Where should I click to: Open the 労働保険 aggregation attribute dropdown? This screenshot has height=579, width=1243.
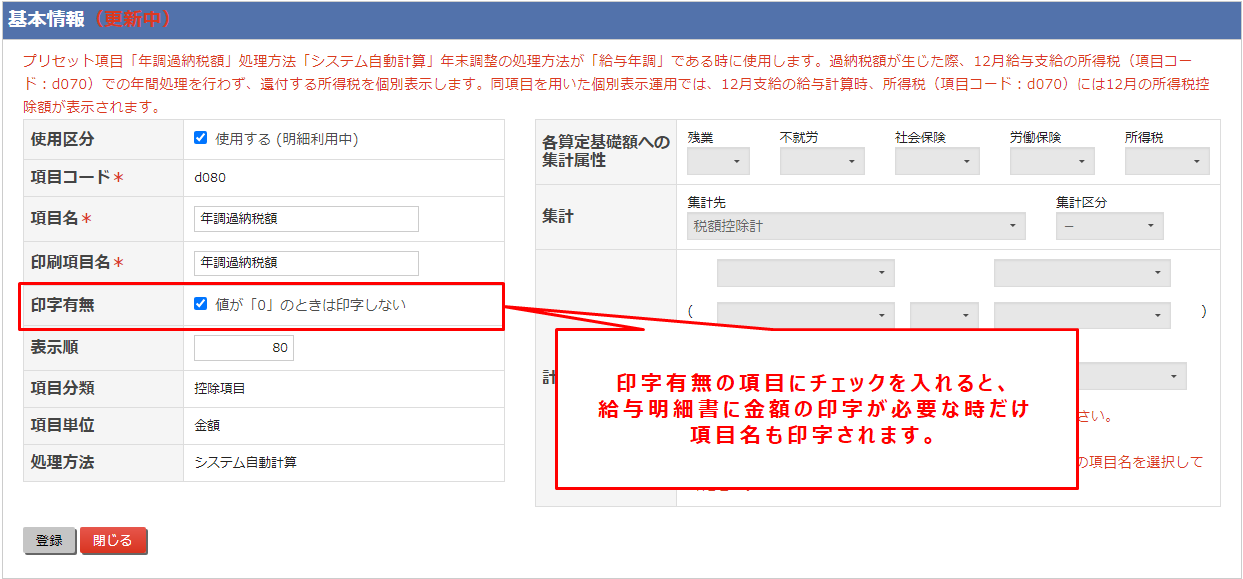1051,160
